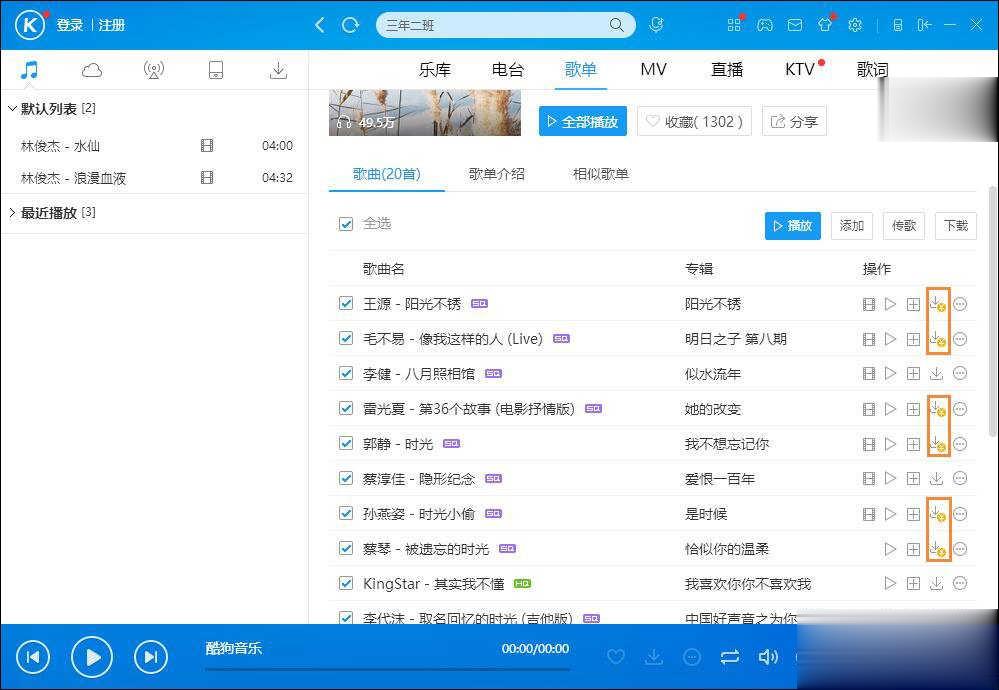
Task: Expand the 最近播放 playlist section
Action: [12, 212]
